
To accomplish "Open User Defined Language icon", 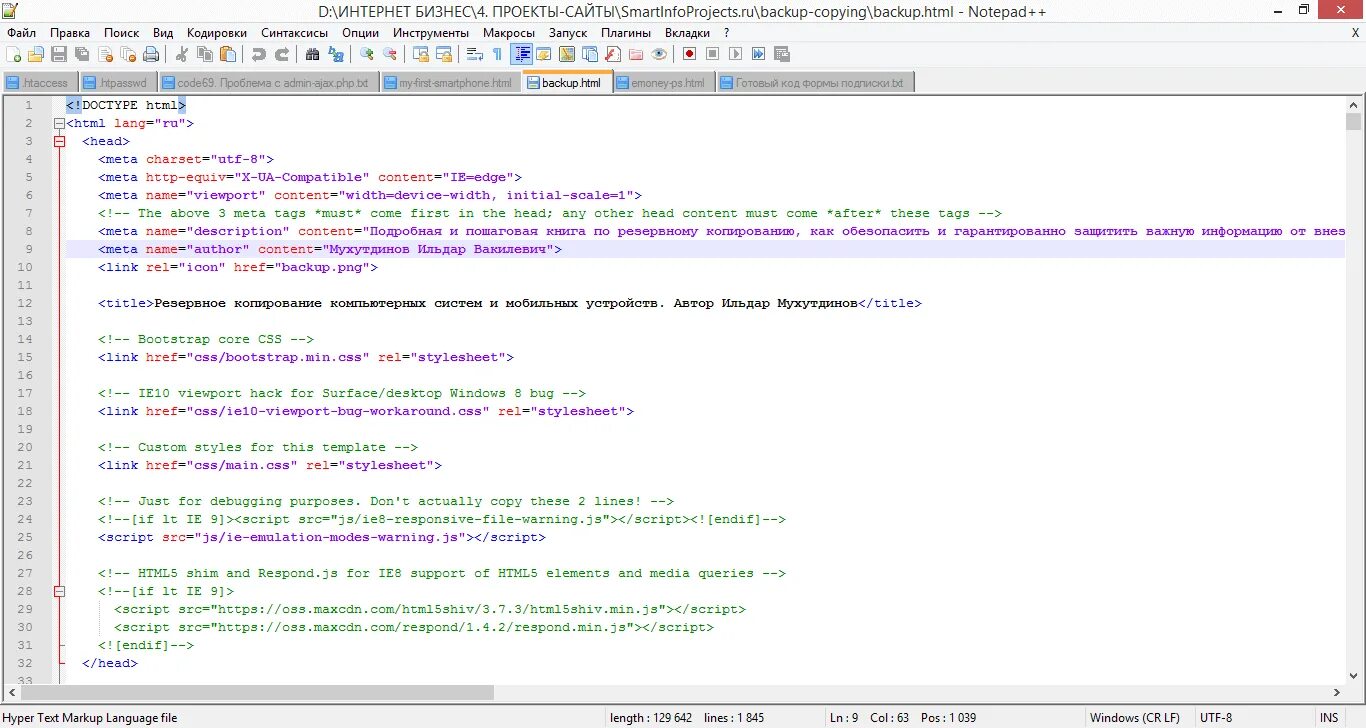I will [544, 54].
